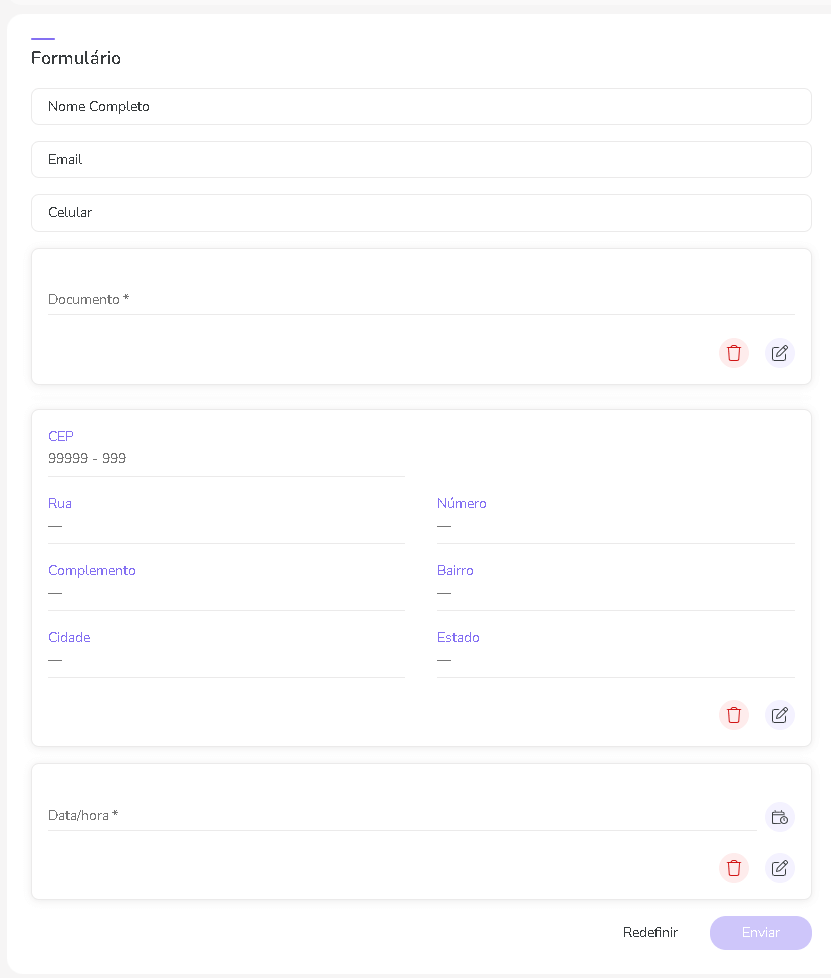Viewport: 831px width, 978px height.
Task: Select the Estado field
Action: 615,660
